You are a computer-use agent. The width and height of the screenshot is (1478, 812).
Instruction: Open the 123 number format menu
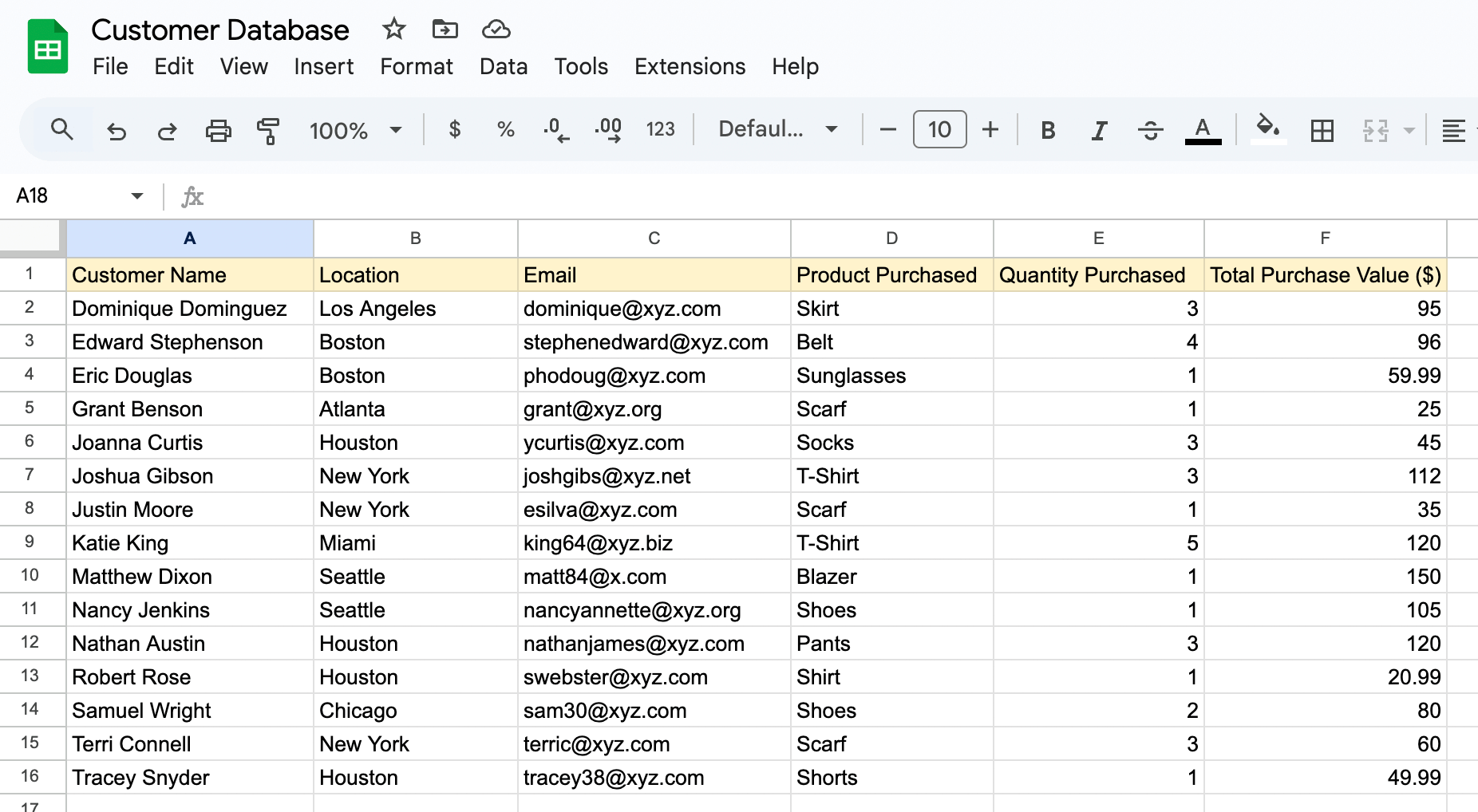[661, 129]
